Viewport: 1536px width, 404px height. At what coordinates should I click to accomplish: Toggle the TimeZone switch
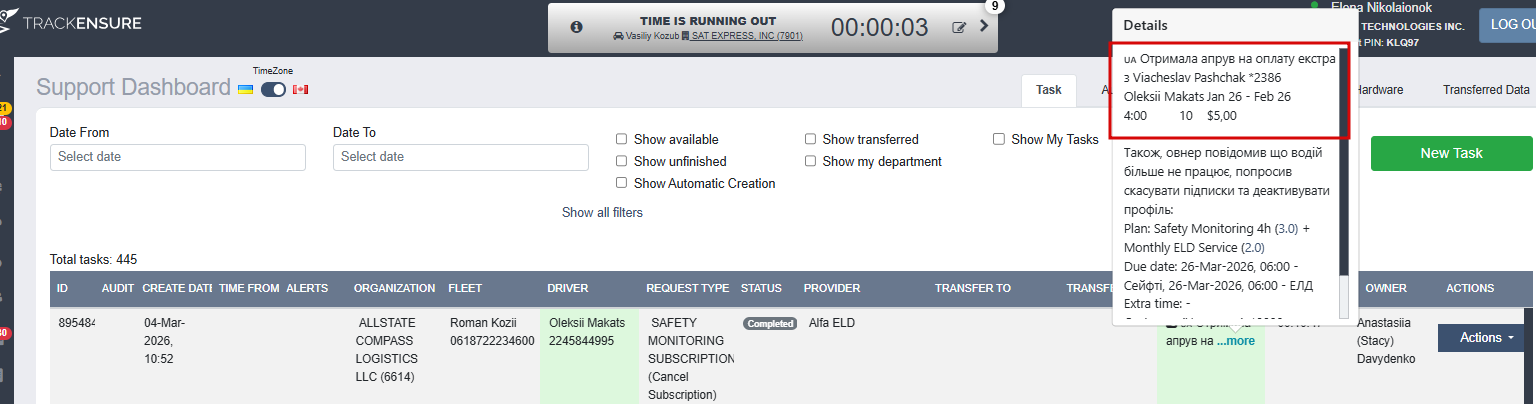pos(273,90)
